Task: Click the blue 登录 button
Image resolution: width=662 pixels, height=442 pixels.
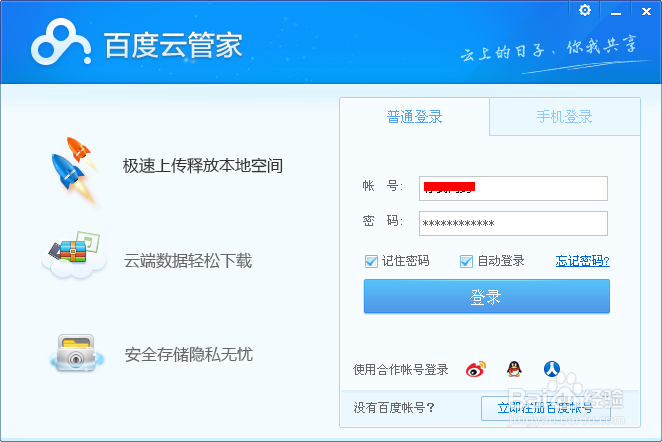Action: (487, 296)
